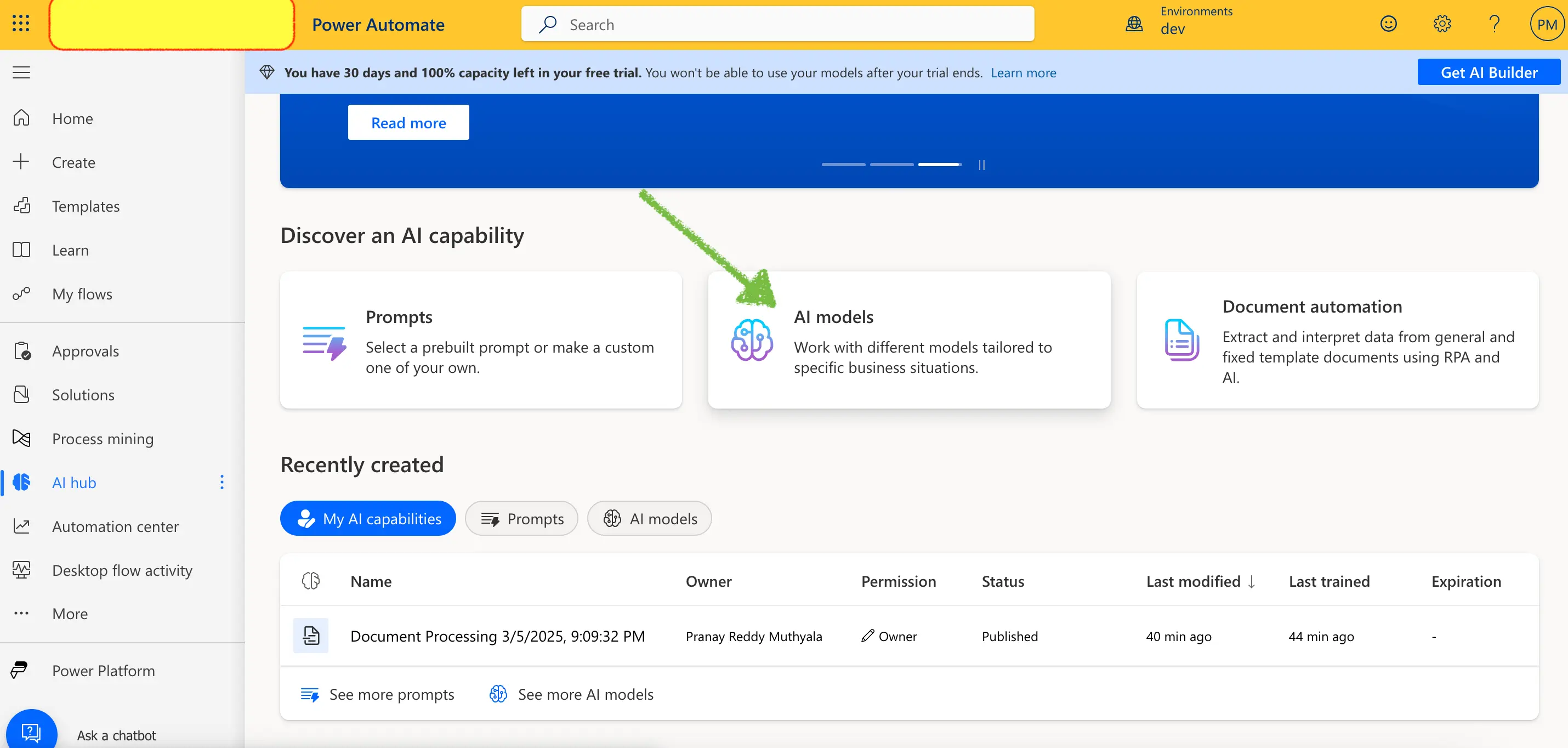Click Learn more trial link
Viewport: 1568px width, 748px height.
(1023, 72)
